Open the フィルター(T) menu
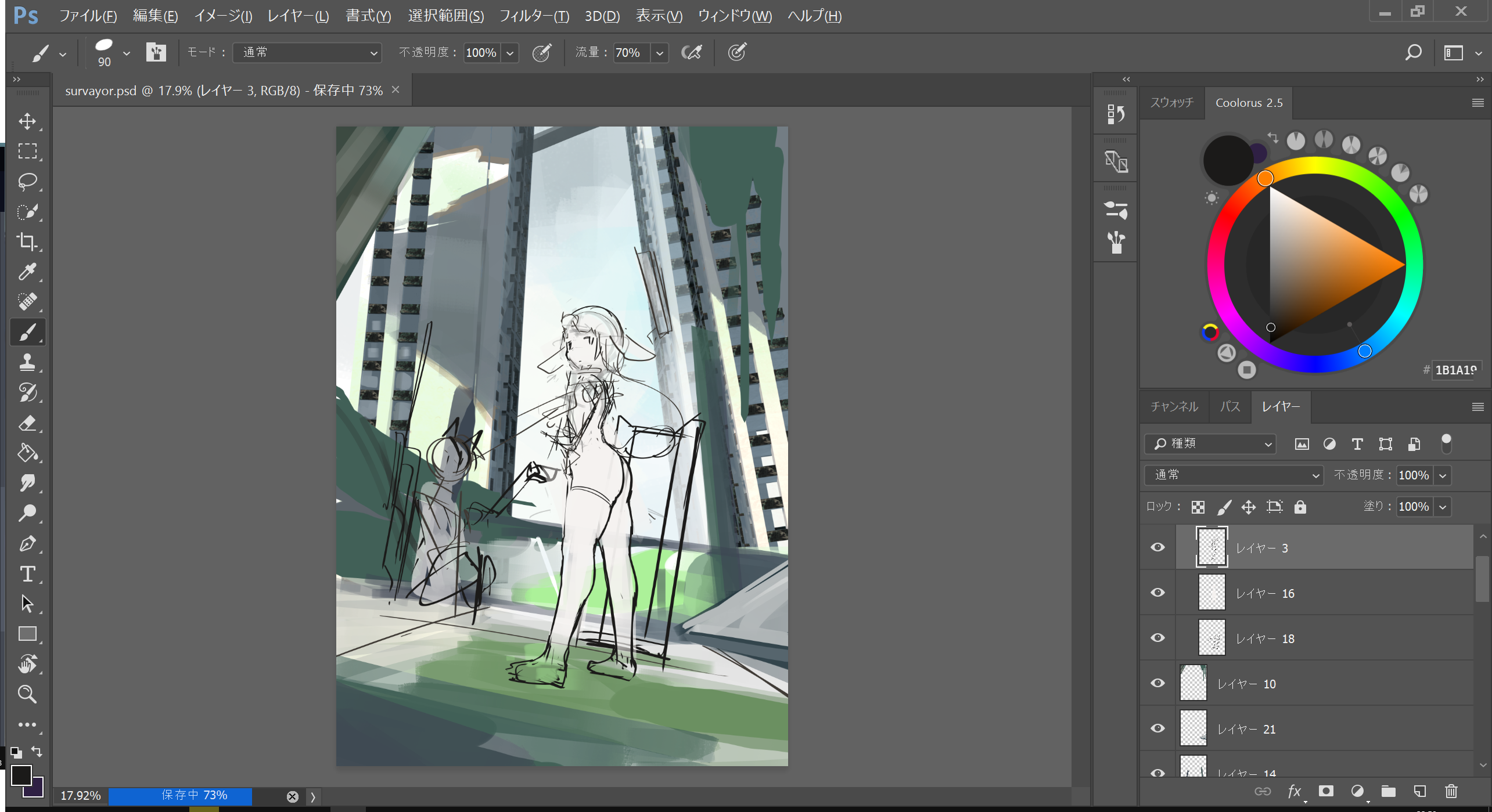1492x812 pixels. (x=534, y=16)
